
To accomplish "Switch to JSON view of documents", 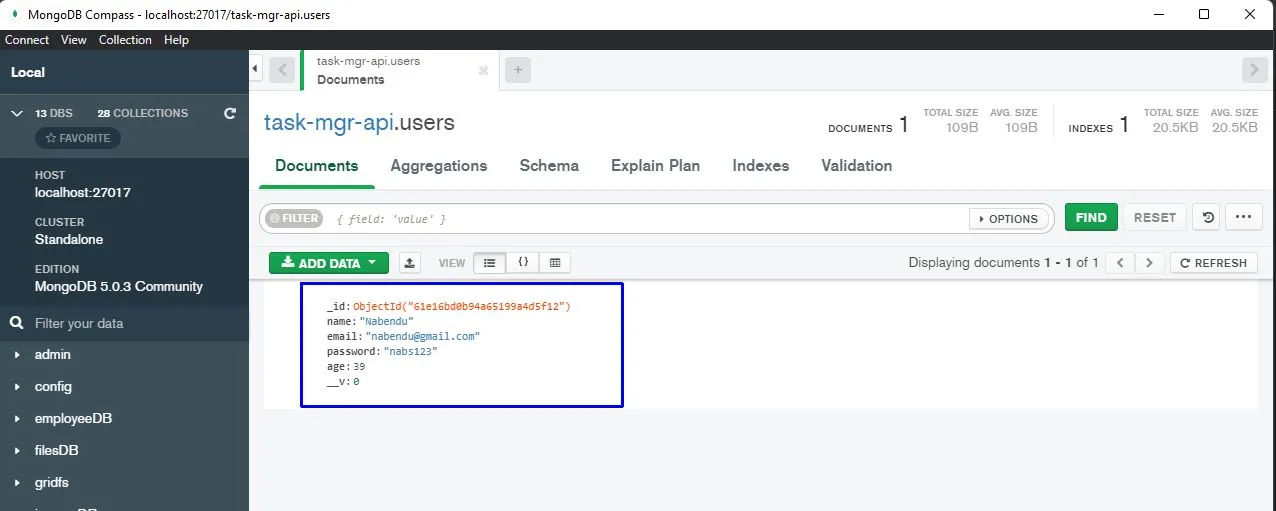I will click(522, 263).
